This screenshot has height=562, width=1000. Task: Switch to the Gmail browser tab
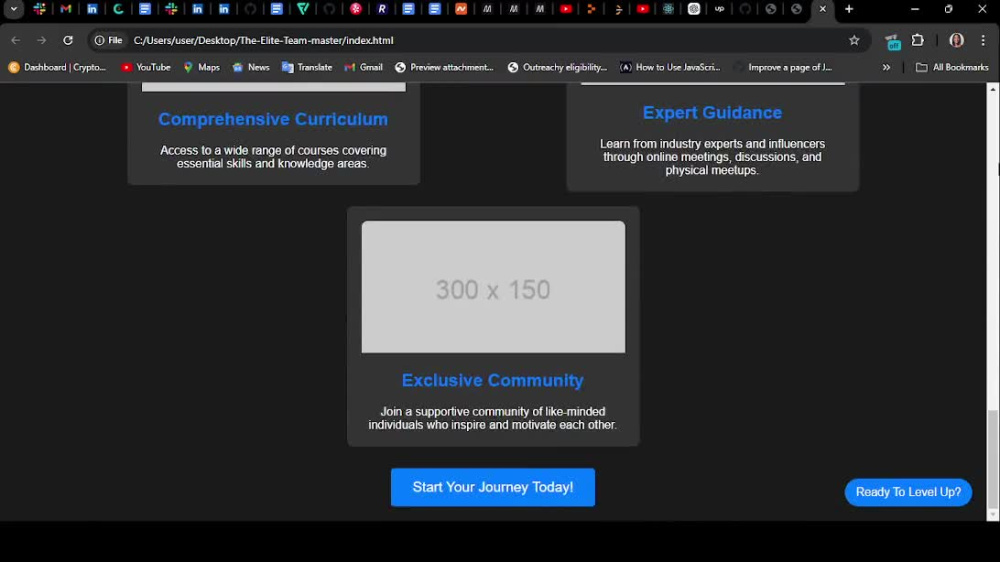[66, 9]
